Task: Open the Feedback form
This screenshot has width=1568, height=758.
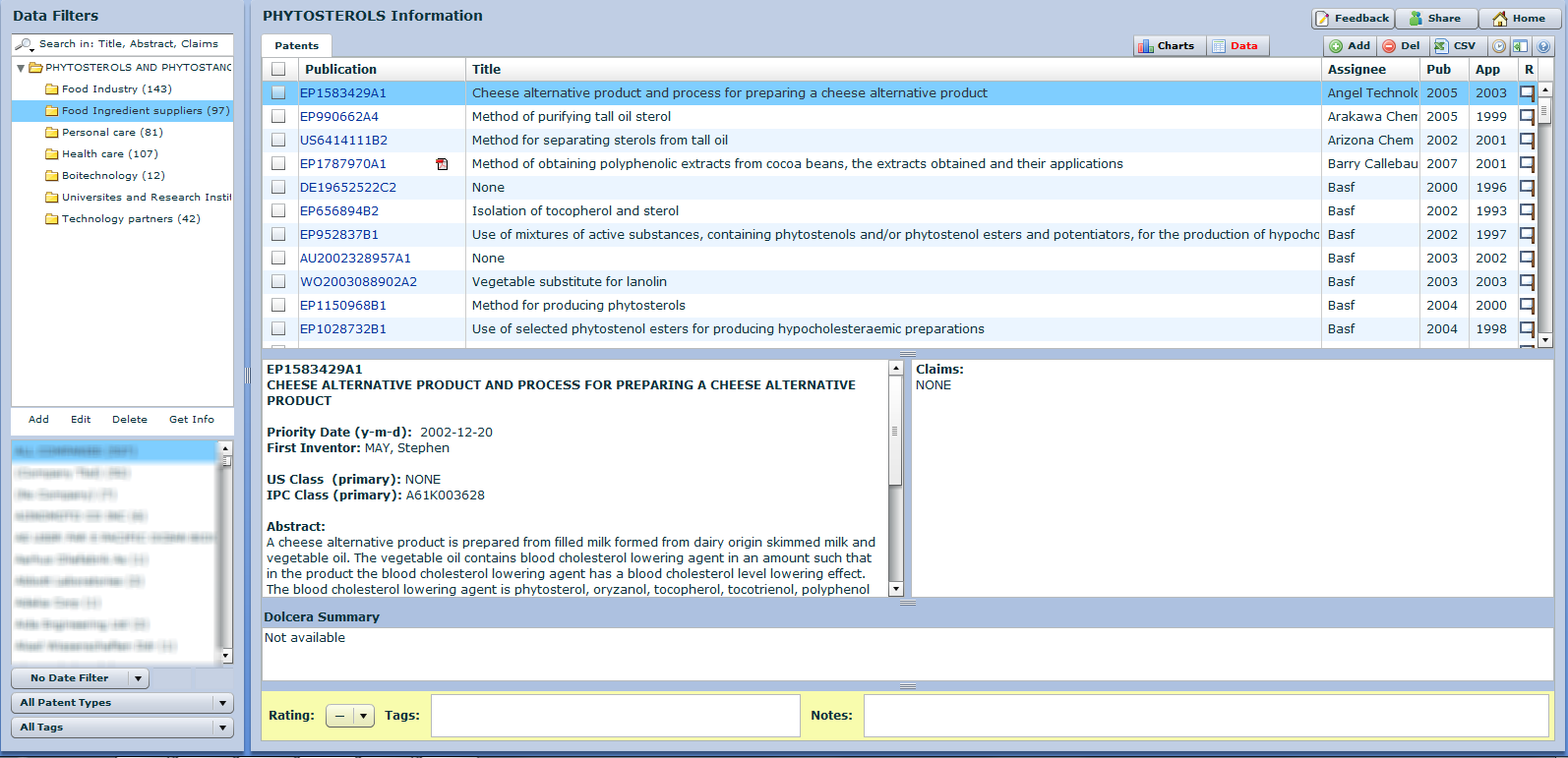Action: [x=1353, y=19]
